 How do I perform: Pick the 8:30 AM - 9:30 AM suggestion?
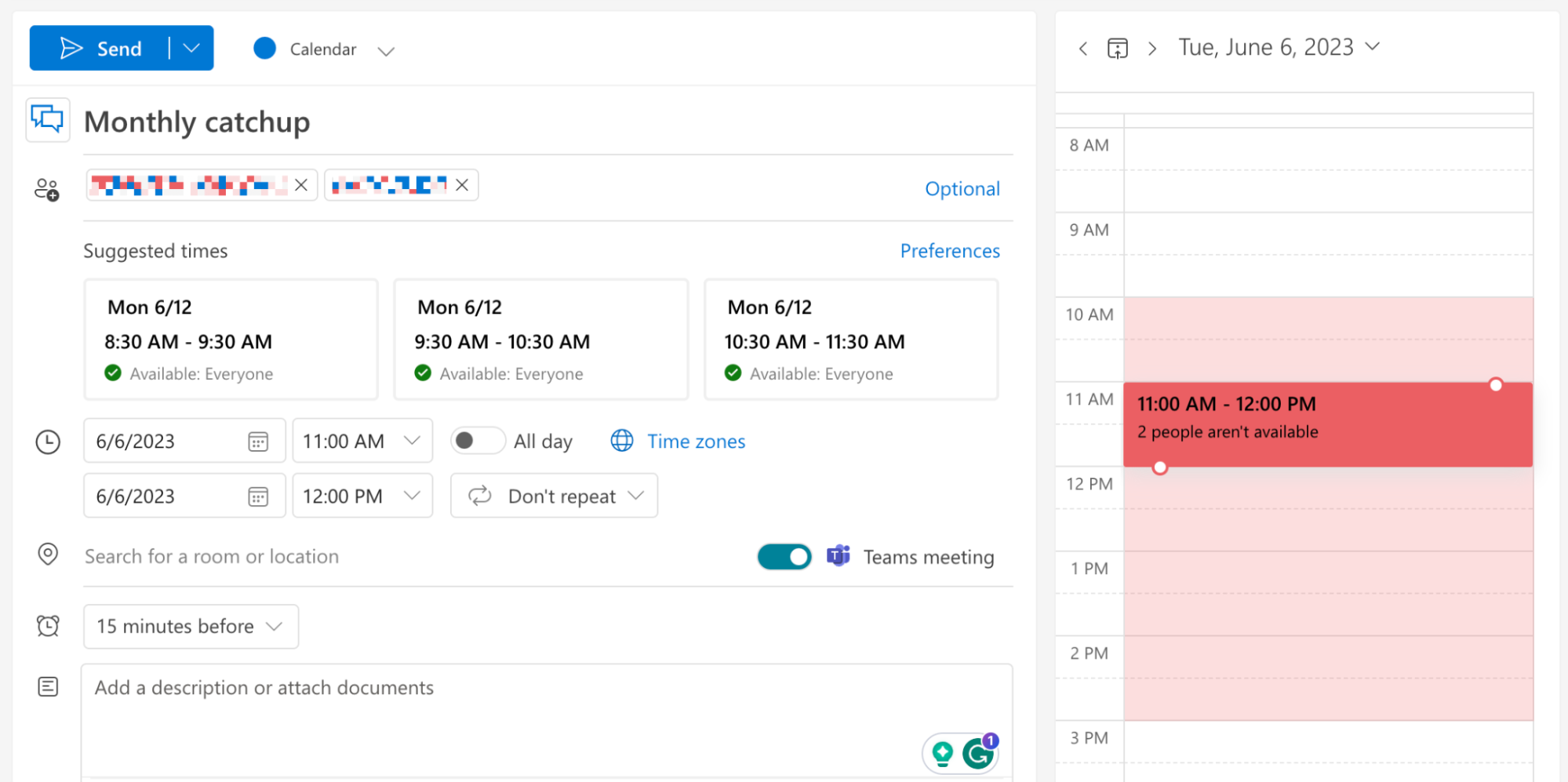231,340
